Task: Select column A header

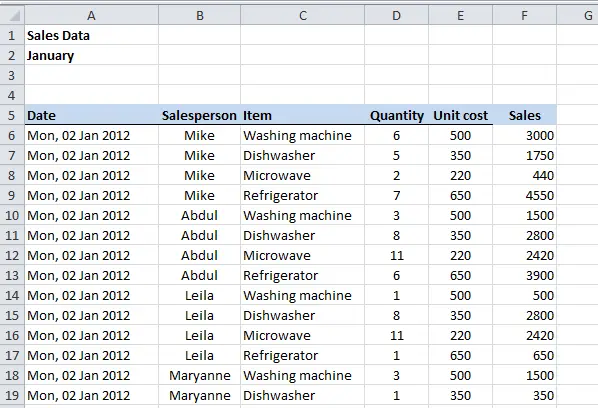Action: click(92, 16)
